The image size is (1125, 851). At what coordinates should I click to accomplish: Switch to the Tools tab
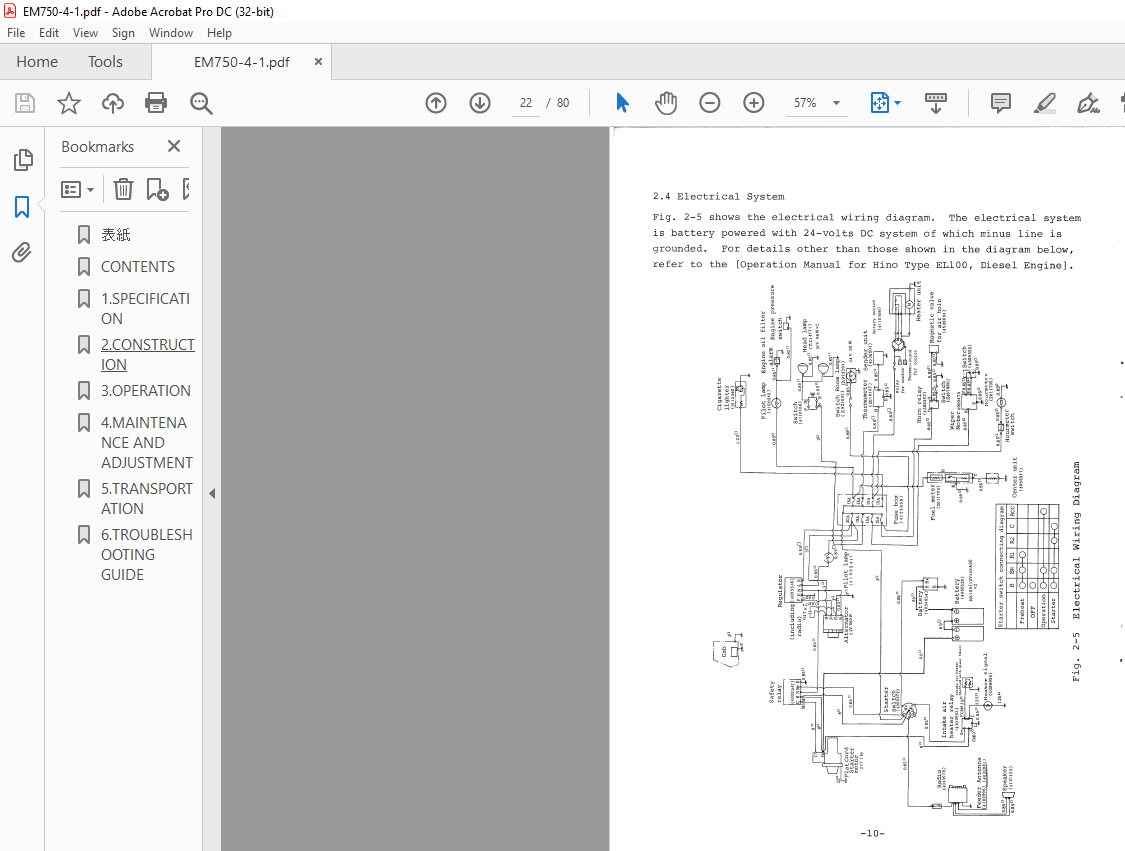pyautogui.click(x=105, y=62)
